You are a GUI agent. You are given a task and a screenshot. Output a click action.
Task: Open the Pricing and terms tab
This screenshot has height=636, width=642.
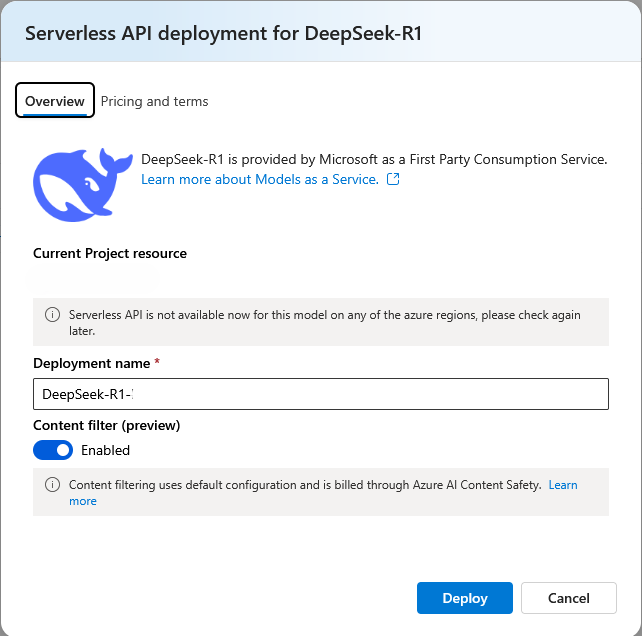point(154,101)
